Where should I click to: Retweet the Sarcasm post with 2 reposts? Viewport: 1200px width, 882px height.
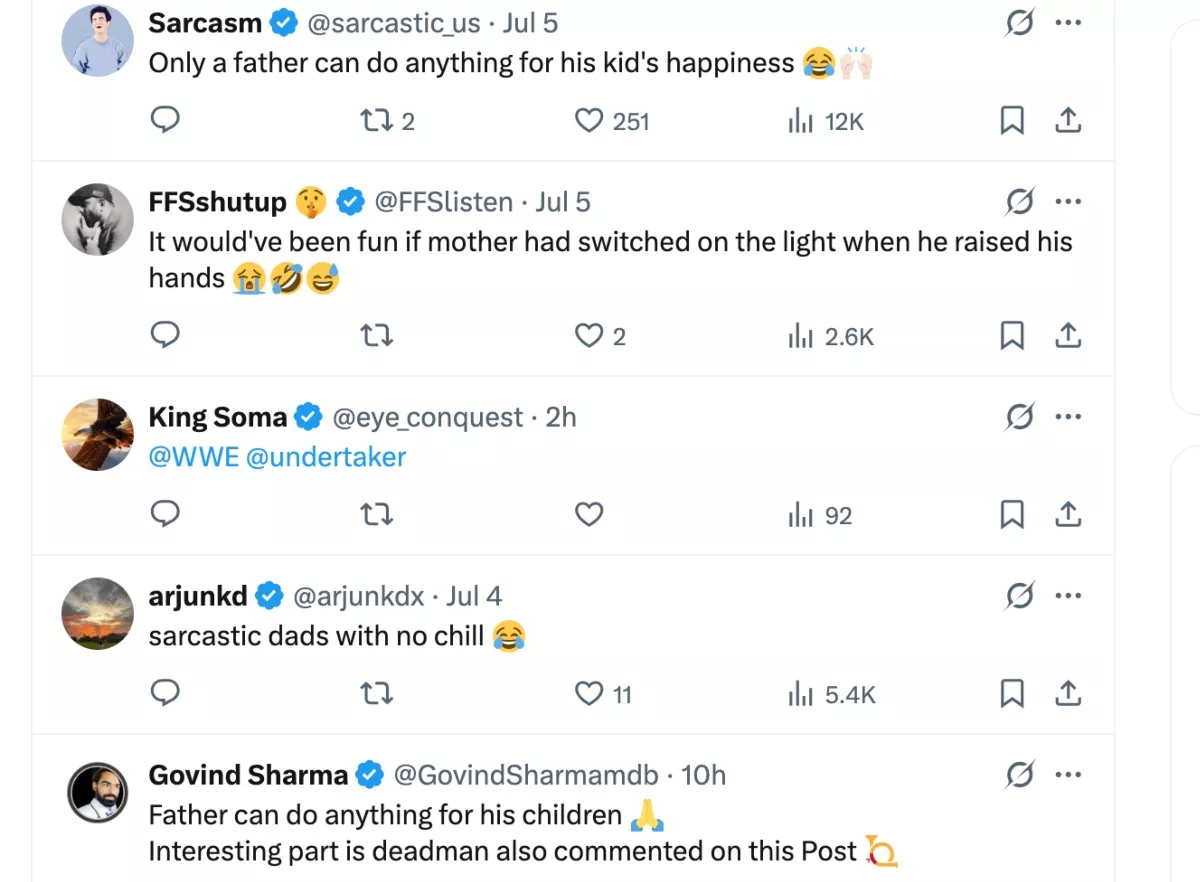click(x=376, y=121)
